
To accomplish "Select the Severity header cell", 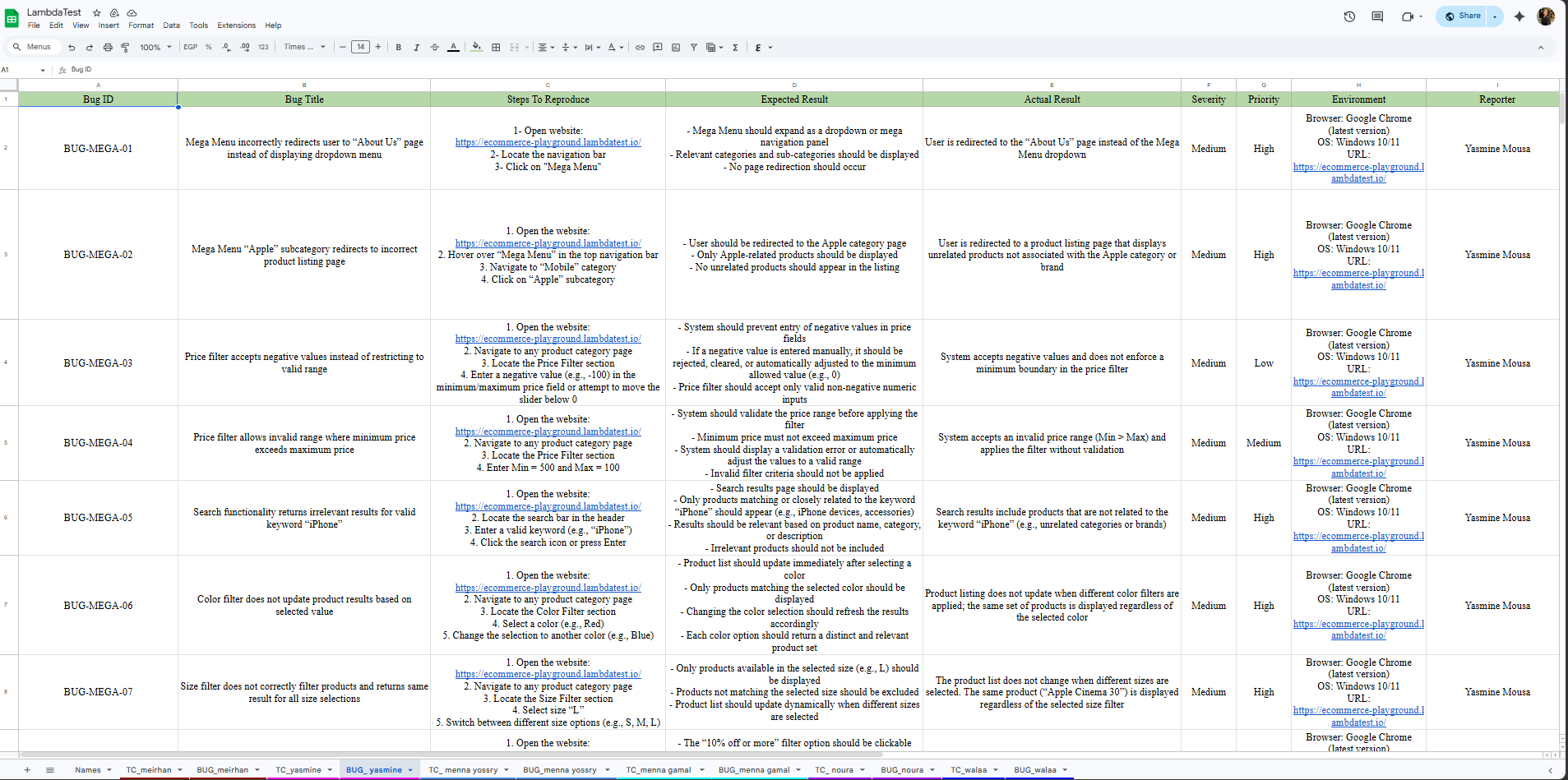I will coord(1209,99).
